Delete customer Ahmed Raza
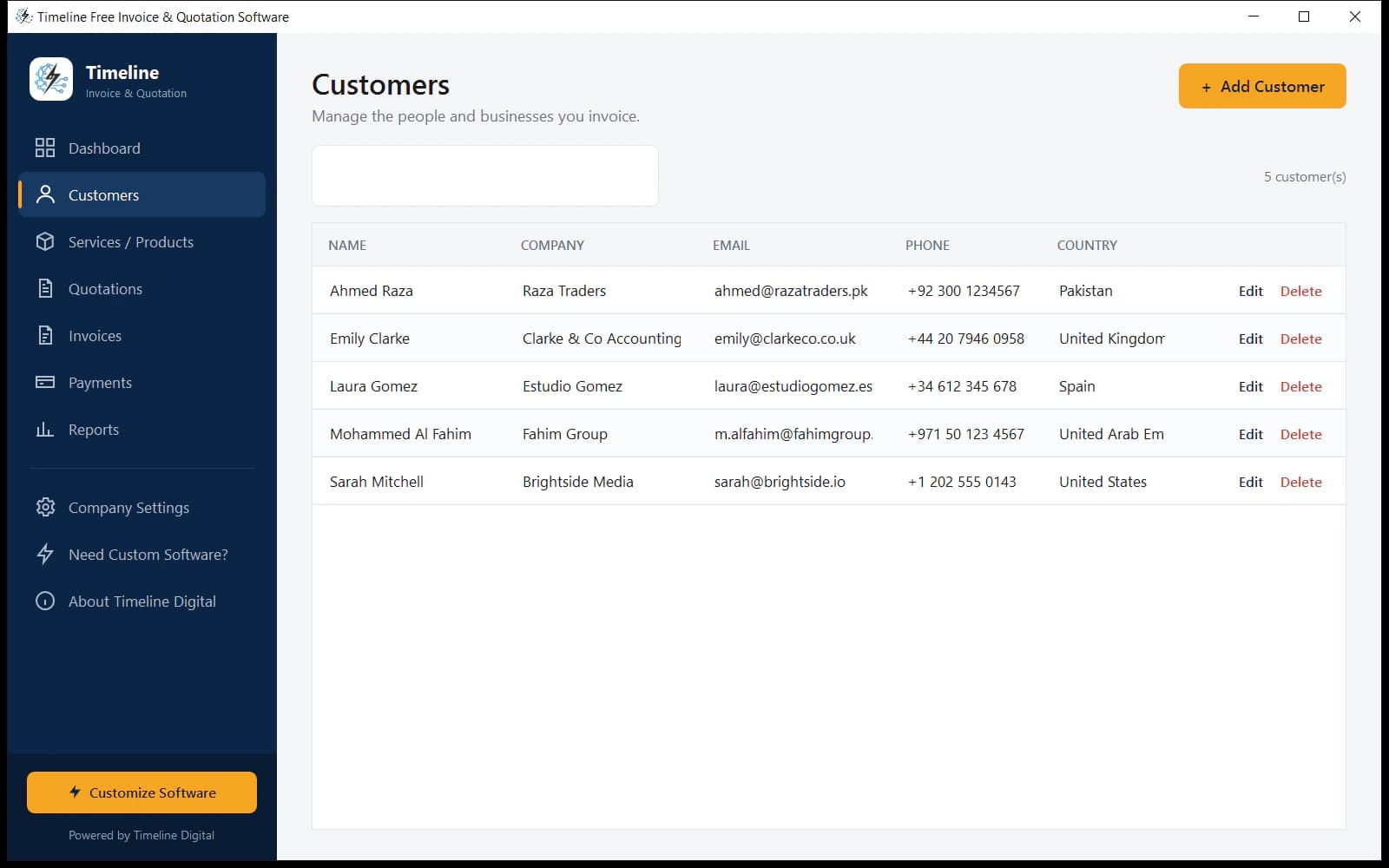The image size is (1389, 868). pyautogui.click(x=1300, y=291)
